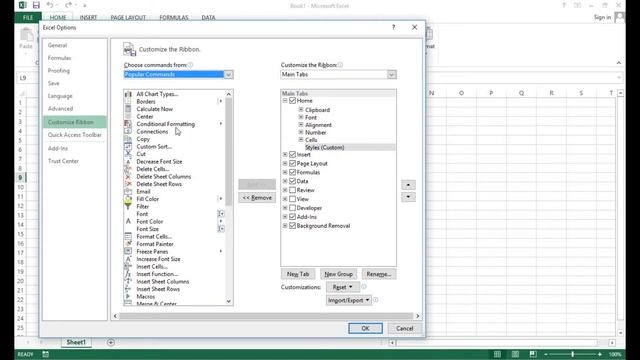Open the Reset customizations dropdown
This screenshot has height=360, width=640.
point(342,287)
